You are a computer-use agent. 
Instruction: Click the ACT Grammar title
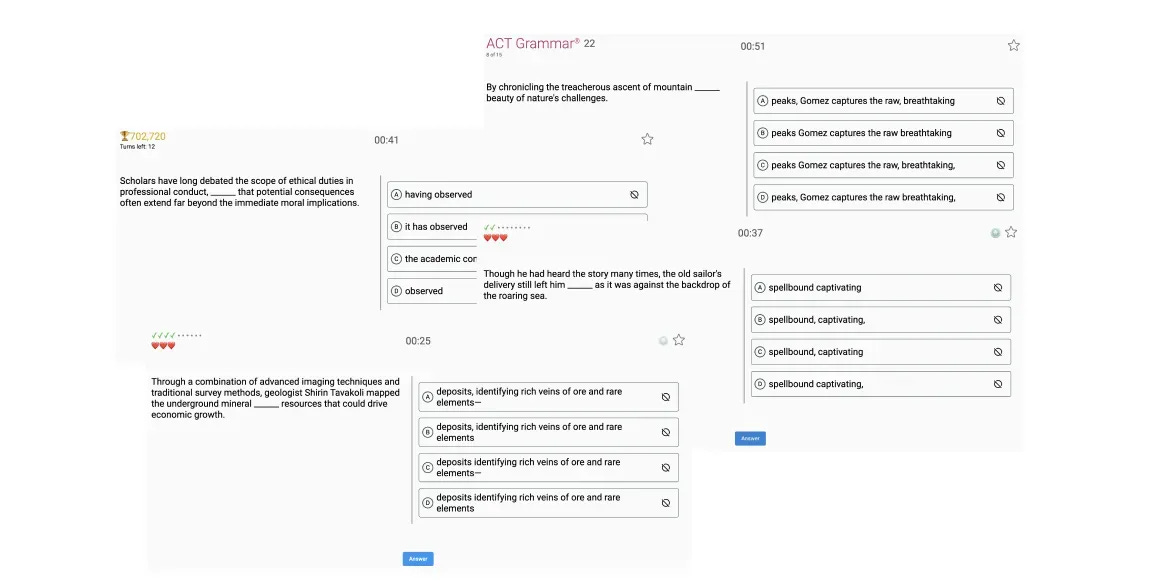click(532, 44)
